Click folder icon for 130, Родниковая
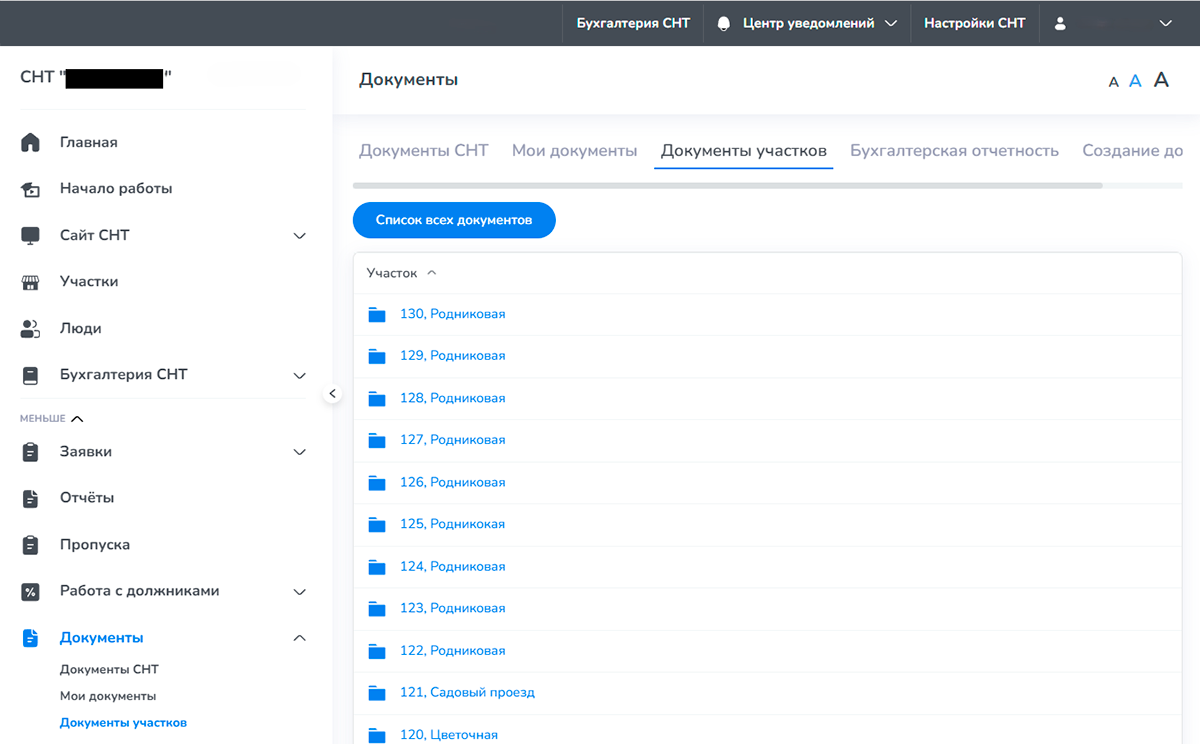Viewport: 1200px width, 744px height. point(377,314)
